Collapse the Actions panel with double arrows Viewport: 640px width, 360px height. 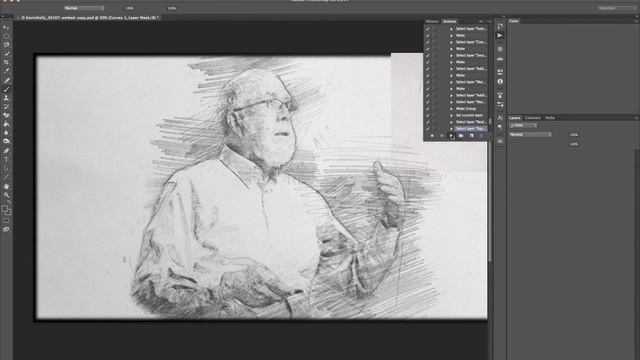[x=481, y=21]
